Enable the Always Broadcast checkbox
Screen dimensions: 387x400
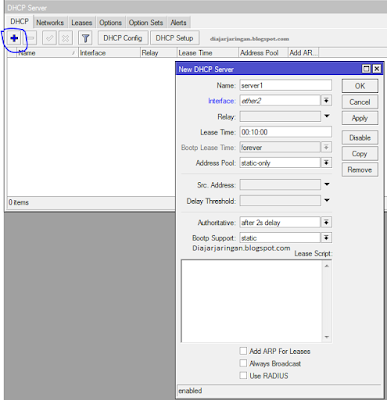pyautogui.click(x=243, y=363)
